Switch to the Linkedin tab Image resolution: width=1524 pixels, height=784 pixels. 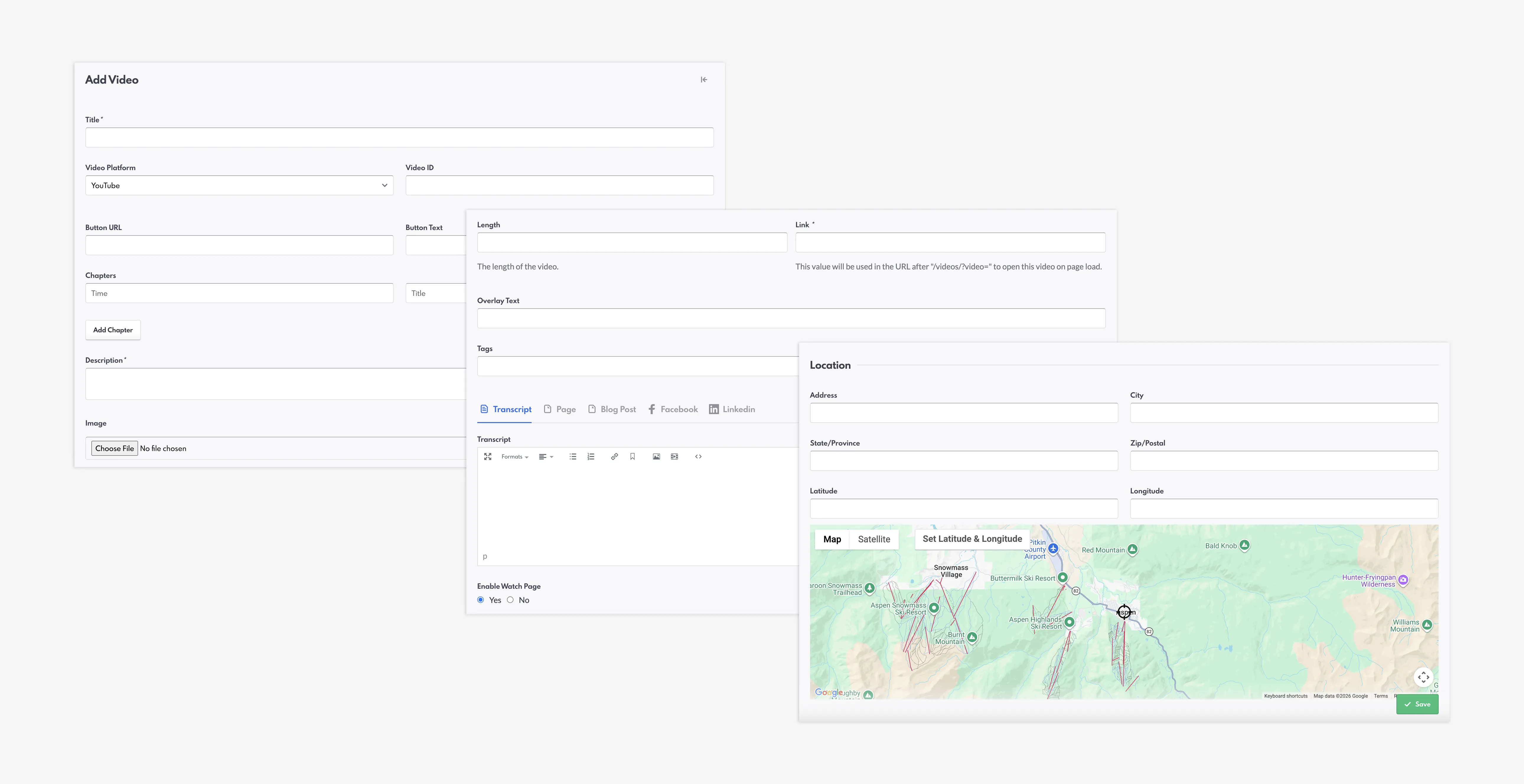(732, 410)
